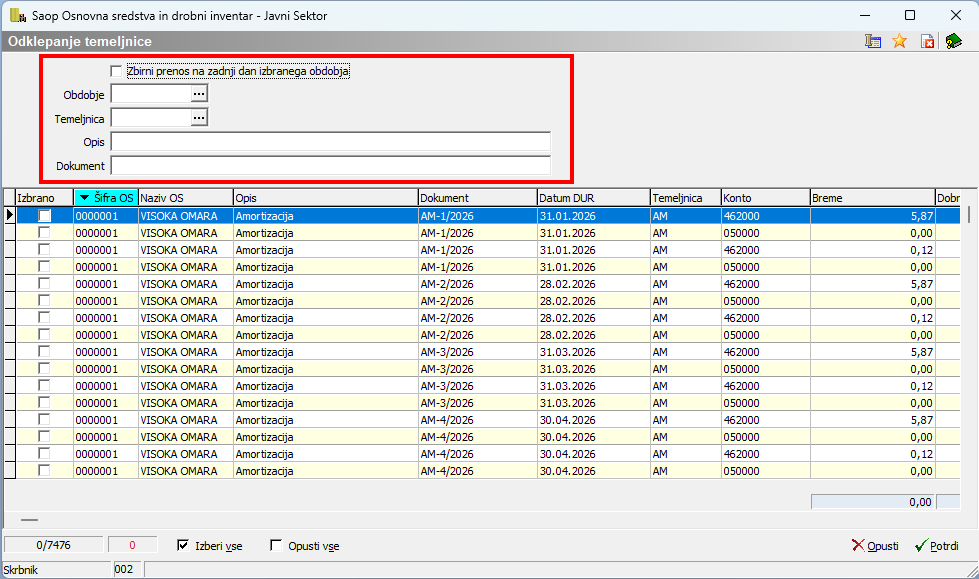The height and width of the screenshot is (579, 979).
Task: Open the Temeljnica lookup ellipsis button
Action: 199,118
